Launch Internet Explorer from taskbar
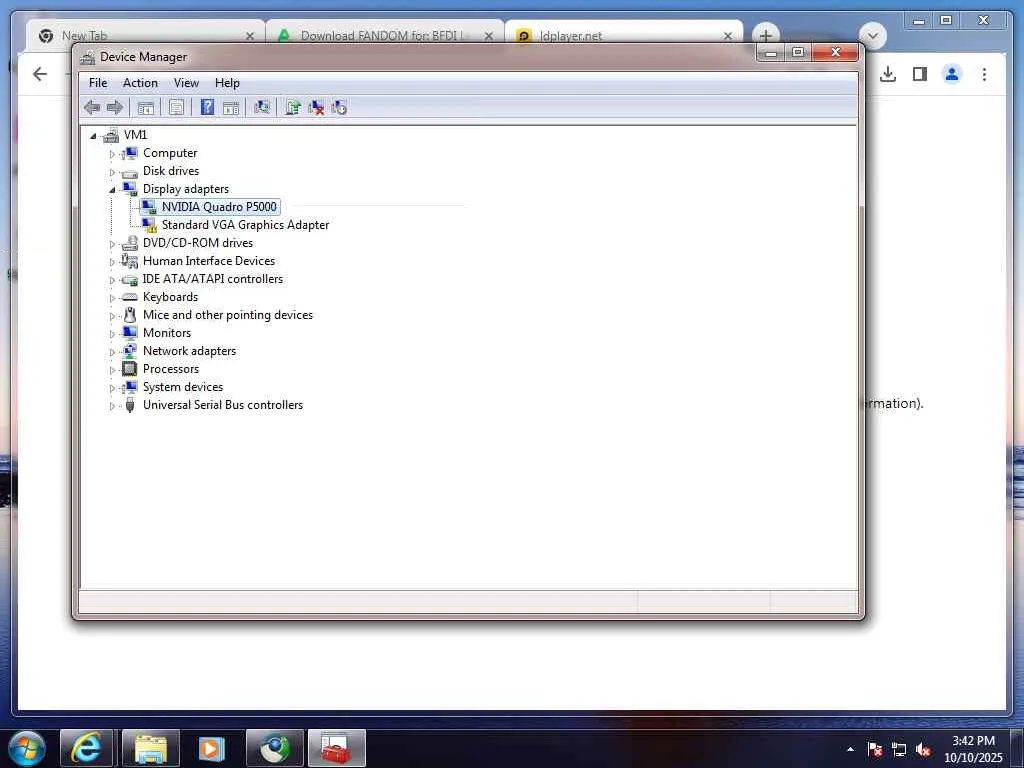This screenshot has width=1024, height=768. (86, 748)
